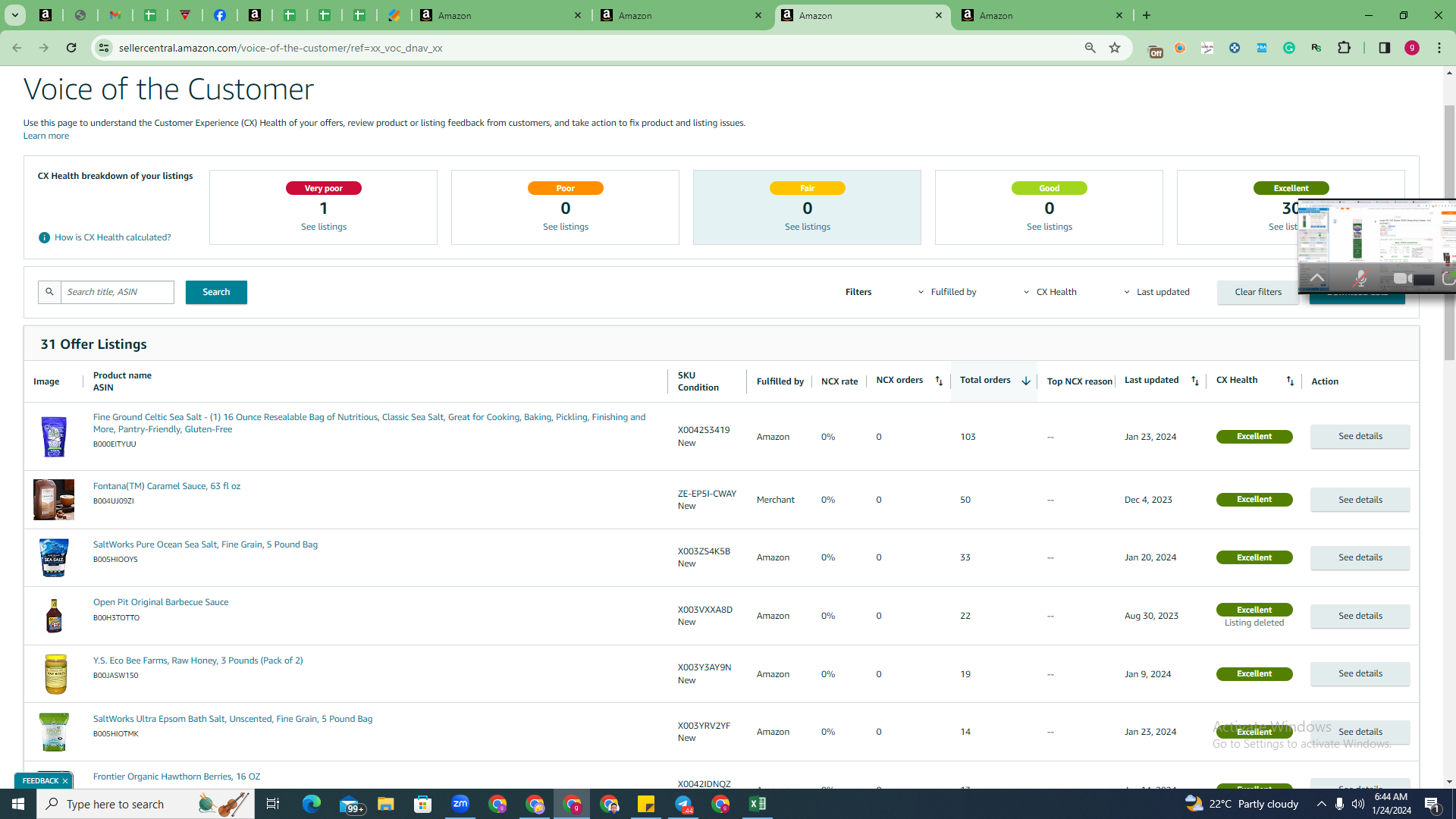Screen dimensions: 1456x819
Task: Focus the Search title, ASIN field
Action: (x=118, y=292)
